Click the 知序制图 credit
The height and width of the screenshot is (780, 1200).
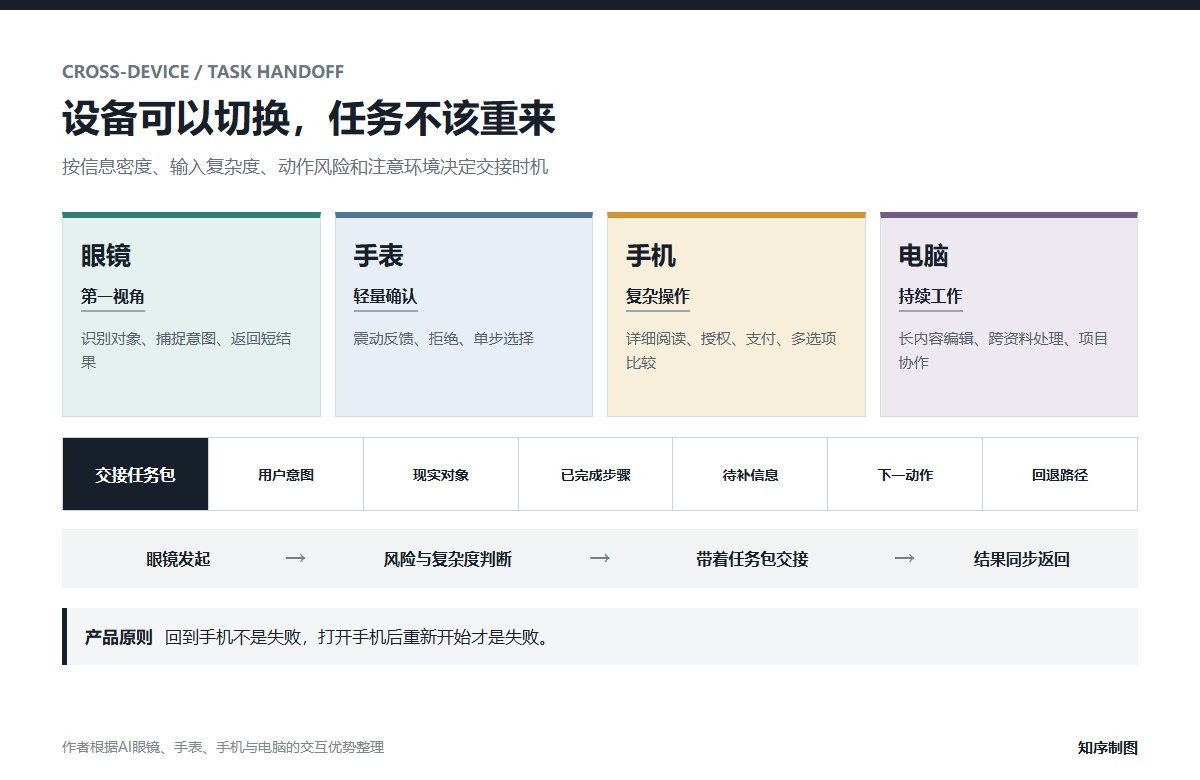click(x=1107, y=747)
